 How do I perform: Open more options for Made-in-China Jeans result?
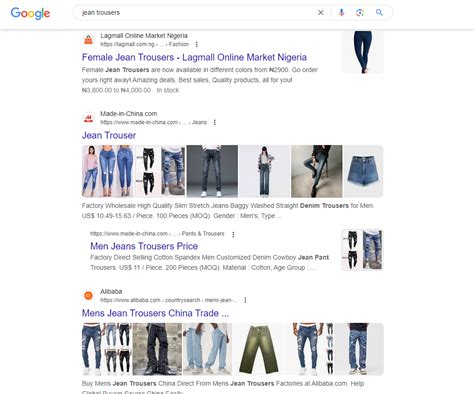pos(215,122)
